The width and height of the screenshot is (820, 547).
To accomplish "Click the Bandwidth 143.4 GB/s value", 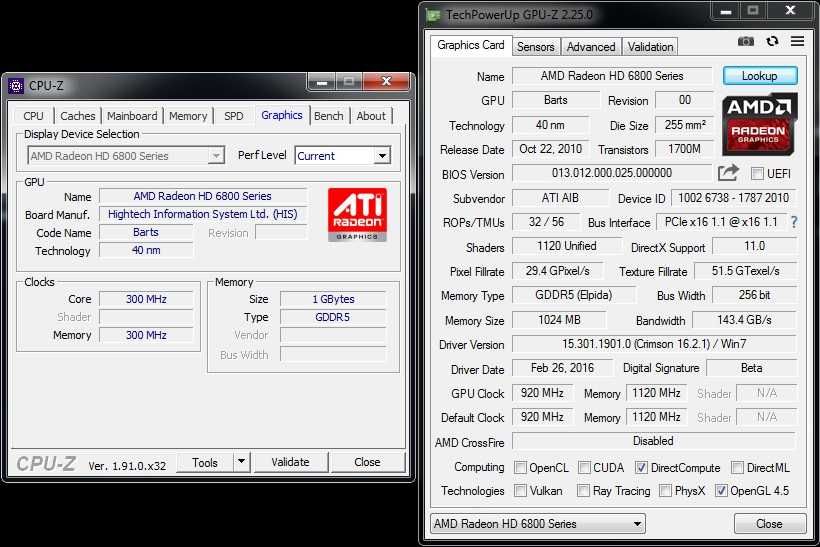I will click(744, 320).
